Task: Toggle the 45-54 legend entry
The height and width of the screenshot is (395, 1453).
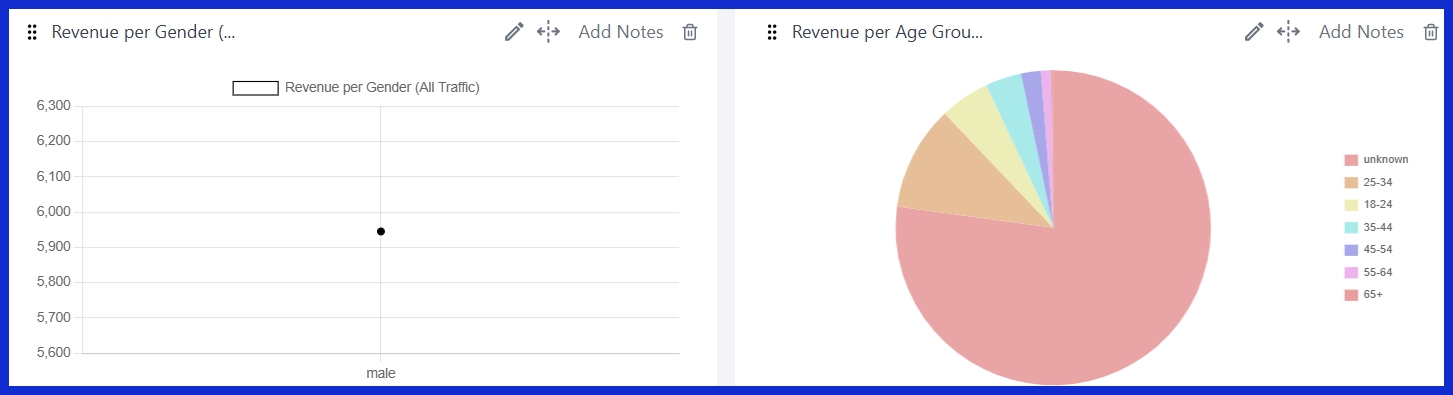Action: (x=1369, y=250)
